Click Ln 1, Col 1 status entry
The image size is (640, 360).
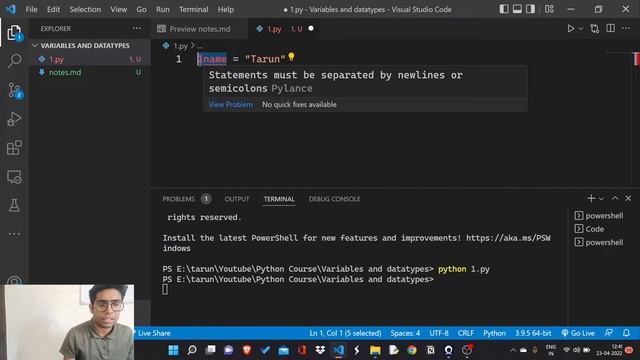coord(345,333)
